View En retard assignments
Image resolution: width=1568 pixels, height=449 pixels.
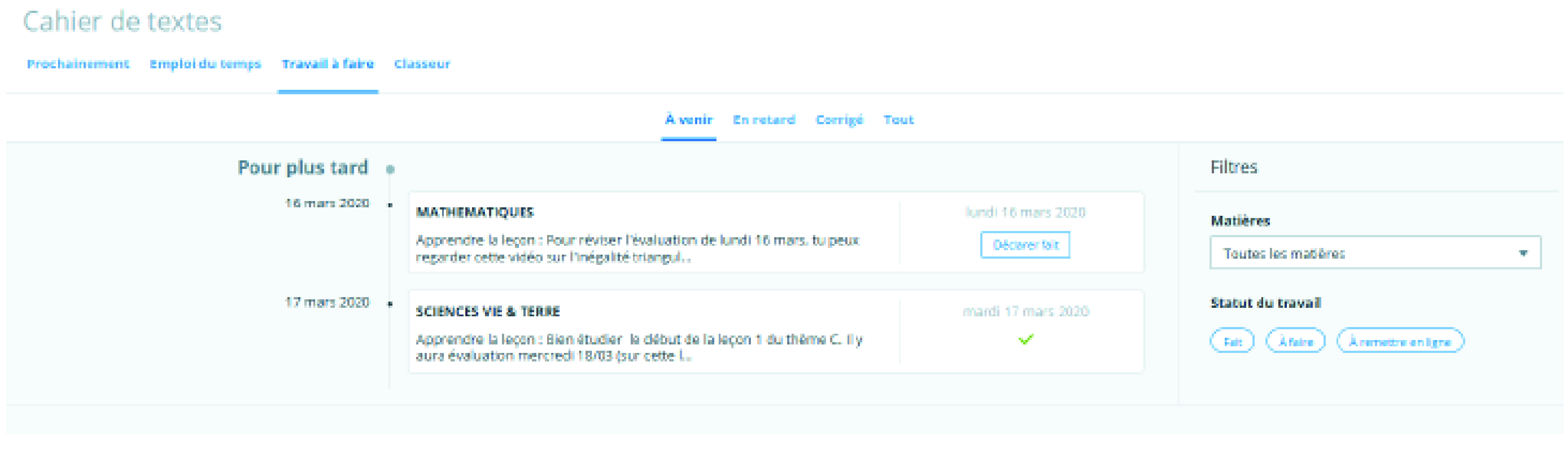pos(764,120)
